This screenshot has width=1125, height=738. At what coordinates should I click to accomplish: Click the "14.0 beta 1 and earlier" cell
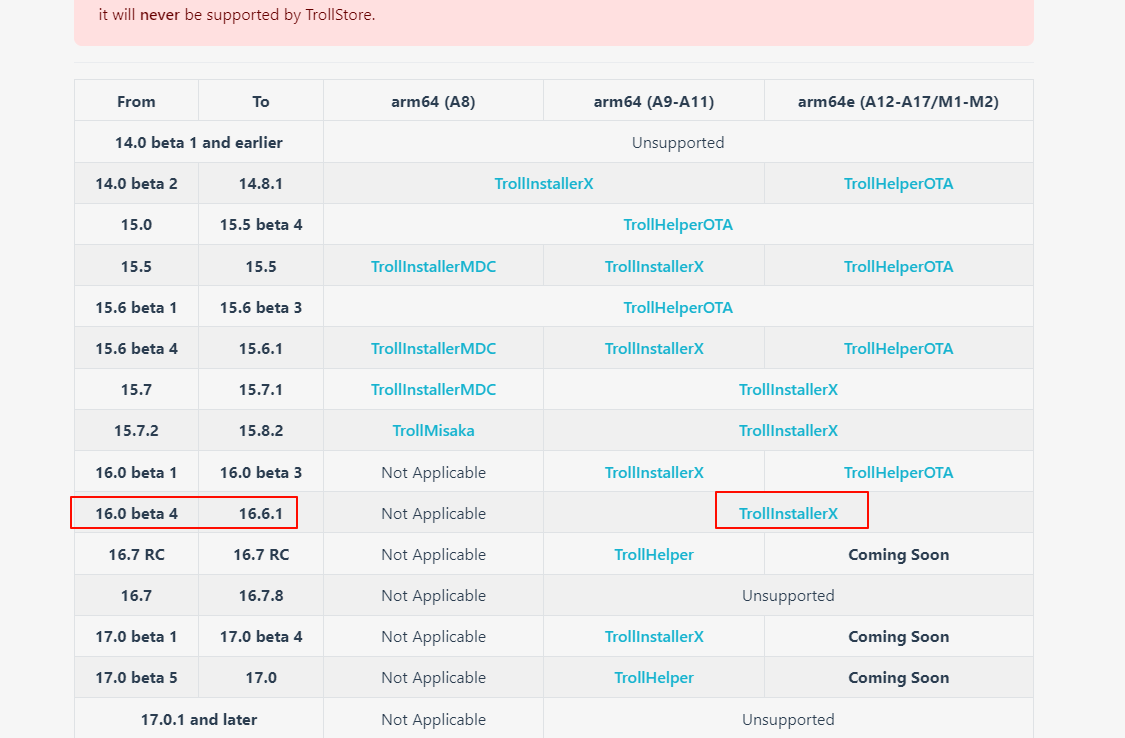pos(199,143)
